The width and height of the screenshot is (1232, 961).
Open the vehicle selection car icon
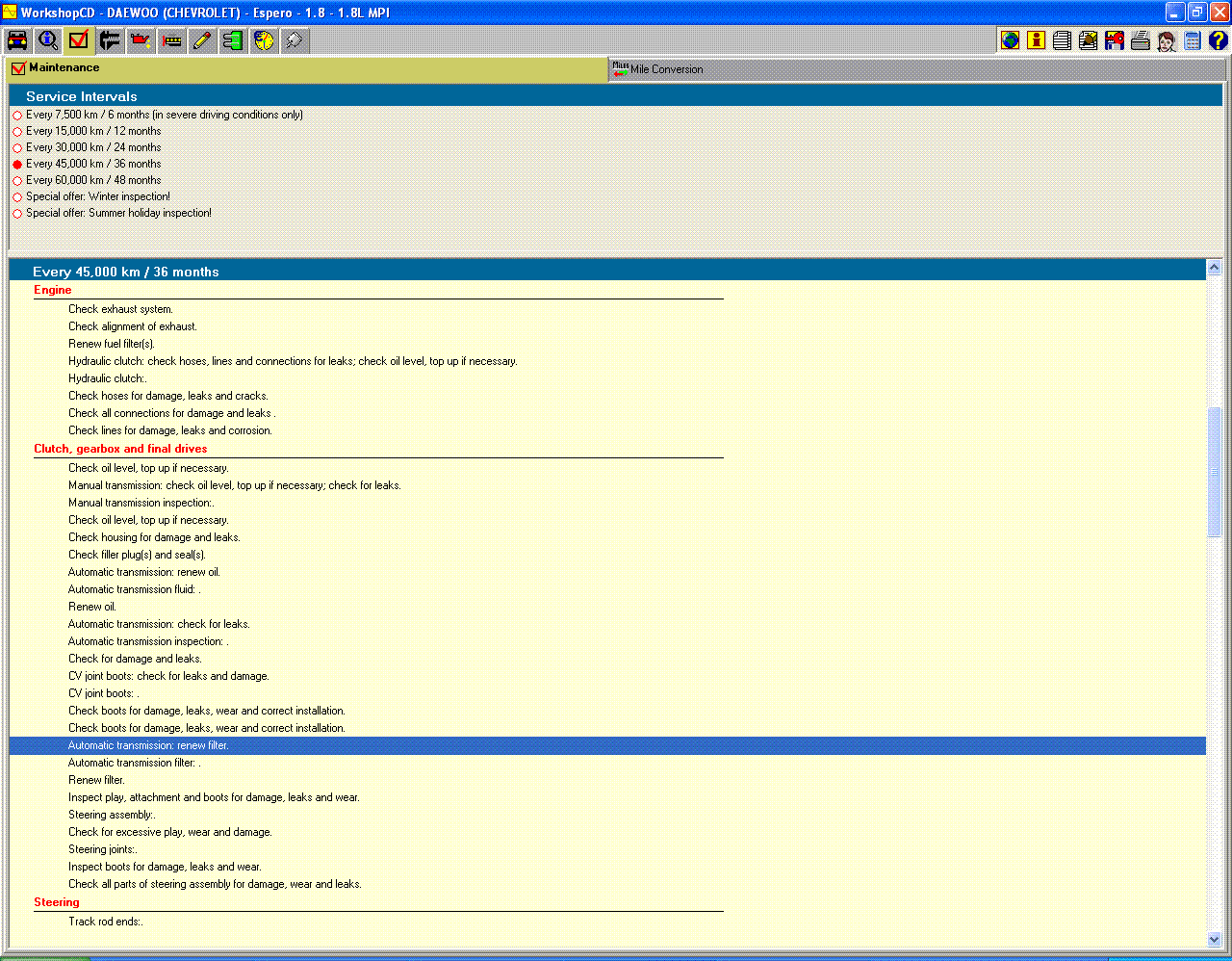click(17, 40)
